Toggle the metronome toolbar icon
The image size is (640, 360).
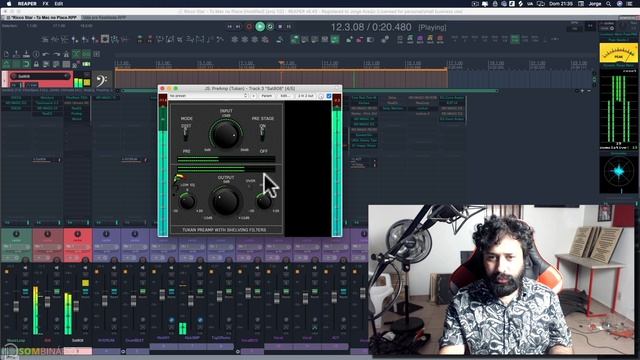pyautogui.click(x=66, y=54)
